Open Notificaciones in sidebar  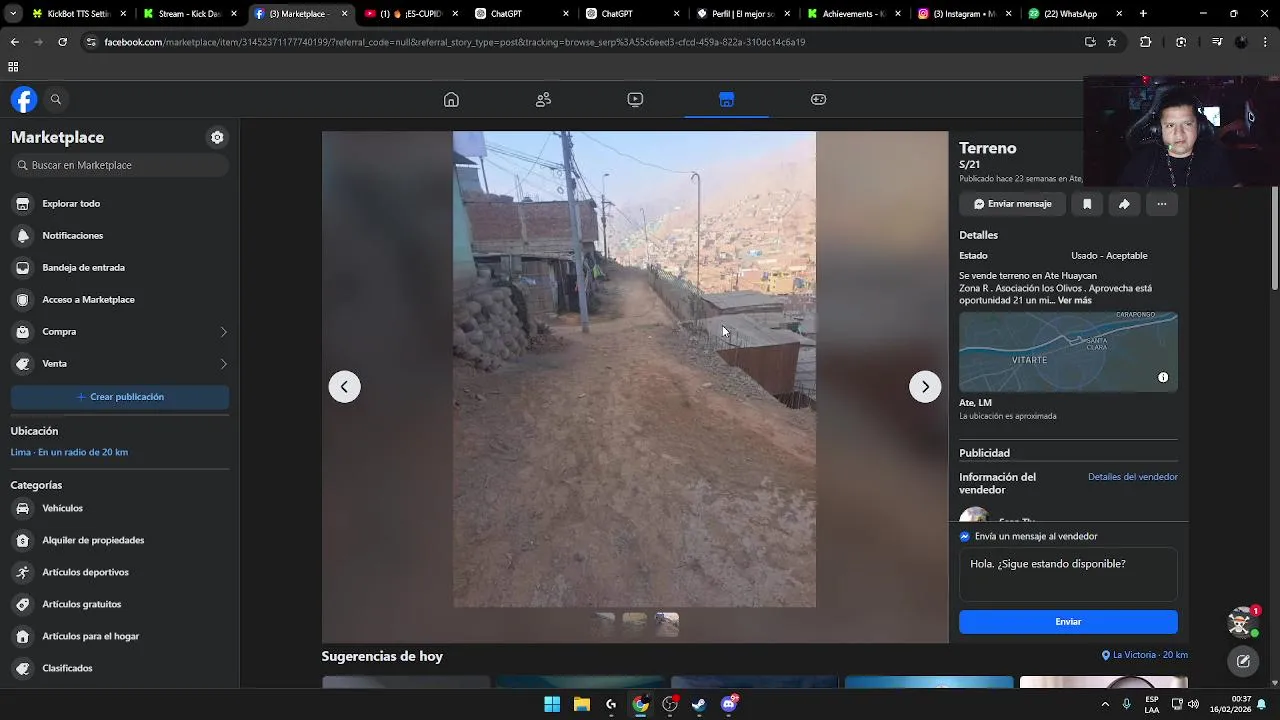tap(120, 236)
